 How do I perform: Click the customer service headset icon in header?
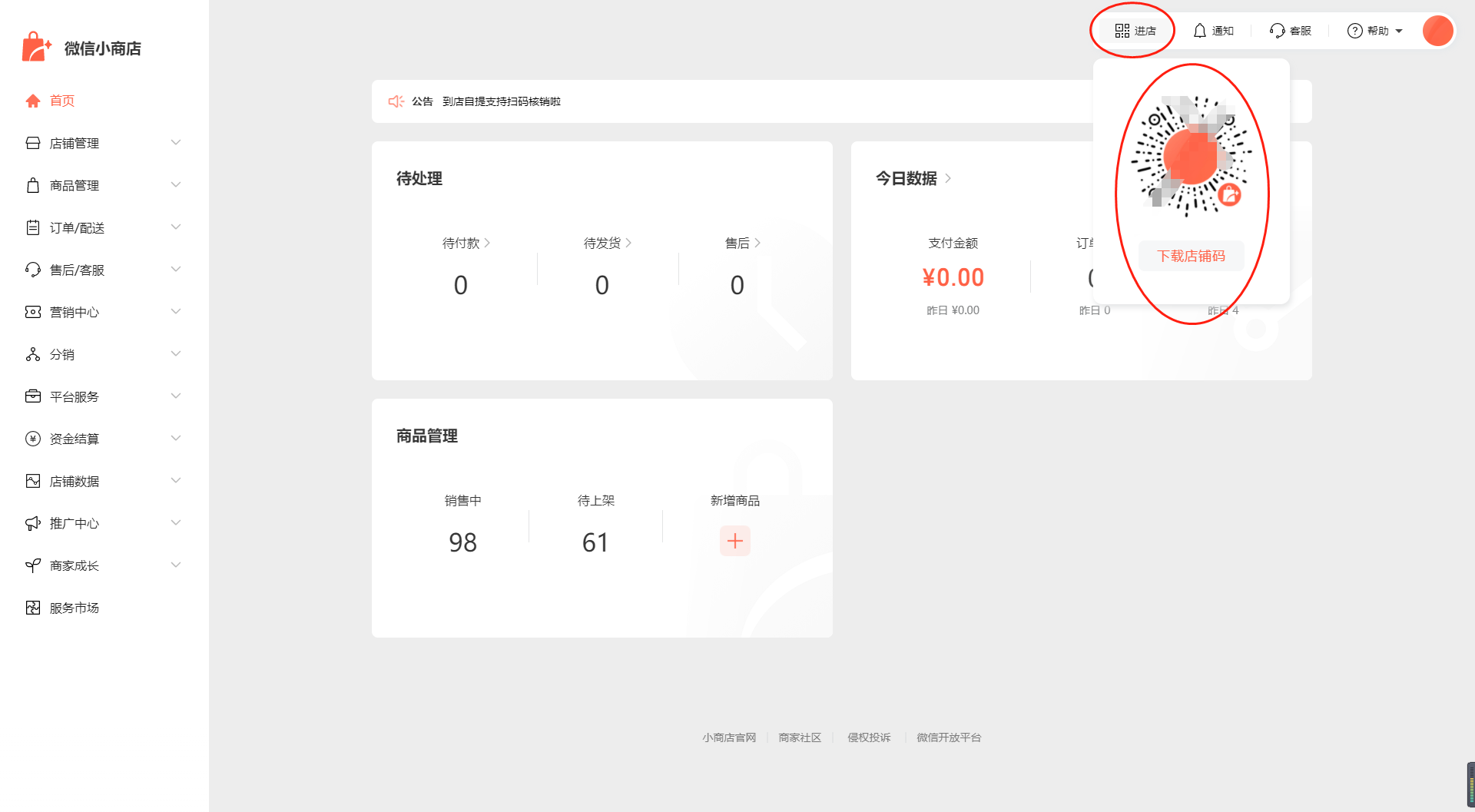pyautogui.click(x=1278, y=31)
